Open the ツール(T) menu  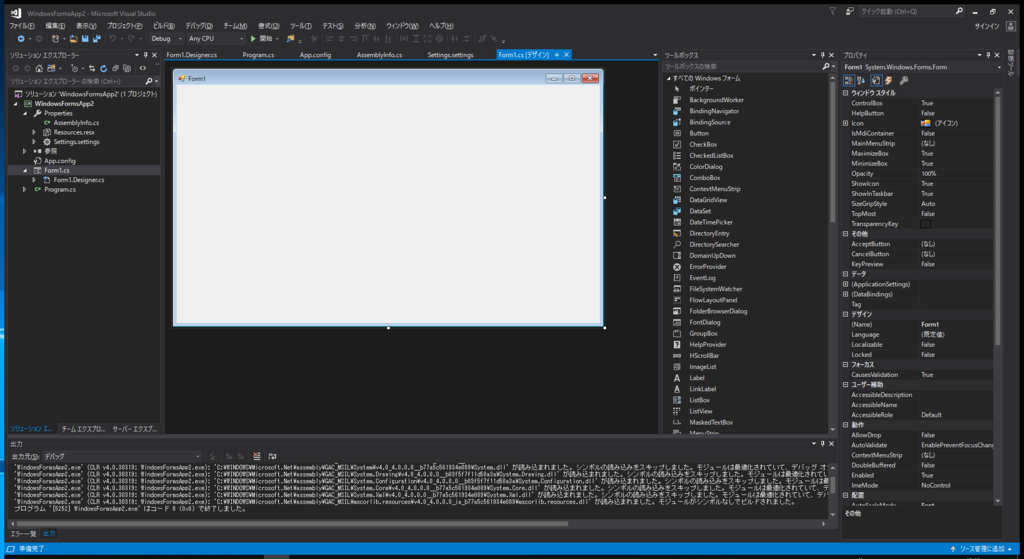click(301, 26)
